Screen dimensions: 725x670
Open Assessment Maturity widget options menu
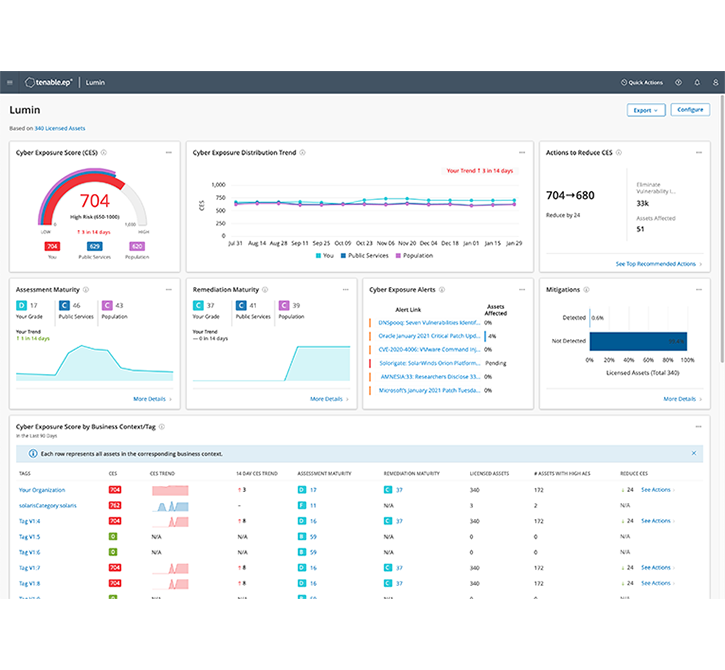(x=169, y=289)
